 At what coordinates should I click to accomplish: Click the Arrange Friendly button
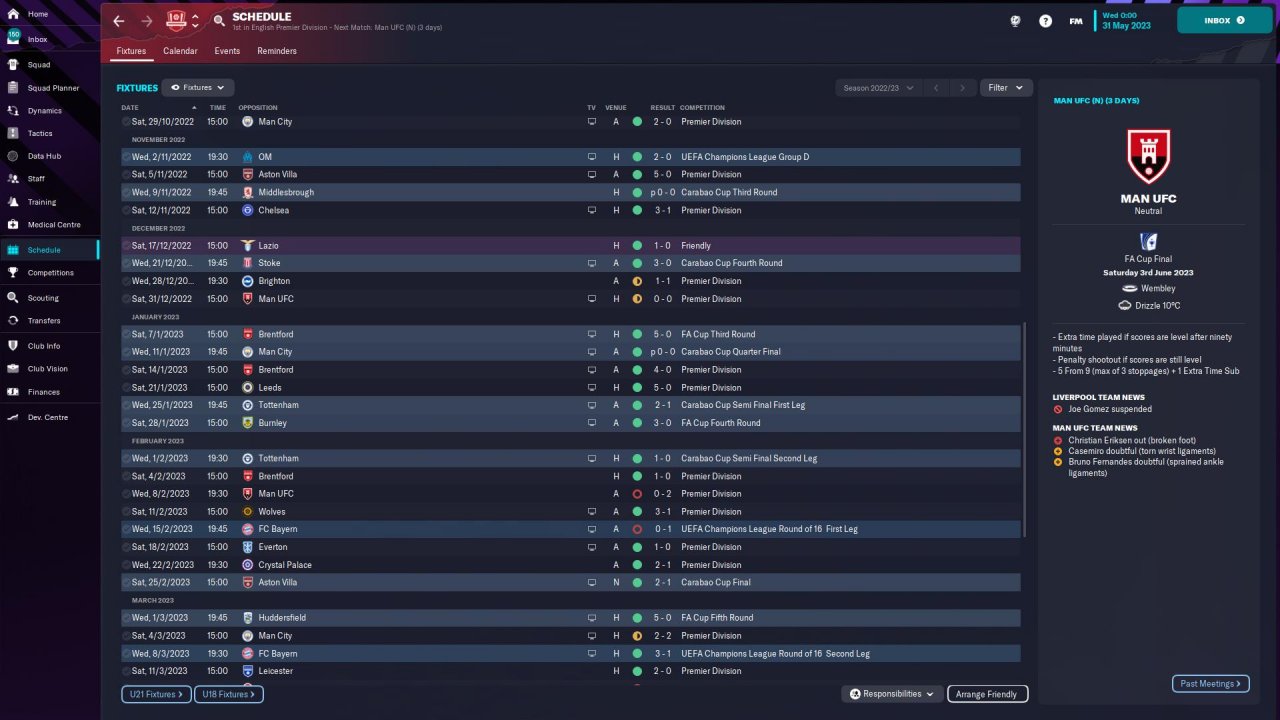click(987, 694)
